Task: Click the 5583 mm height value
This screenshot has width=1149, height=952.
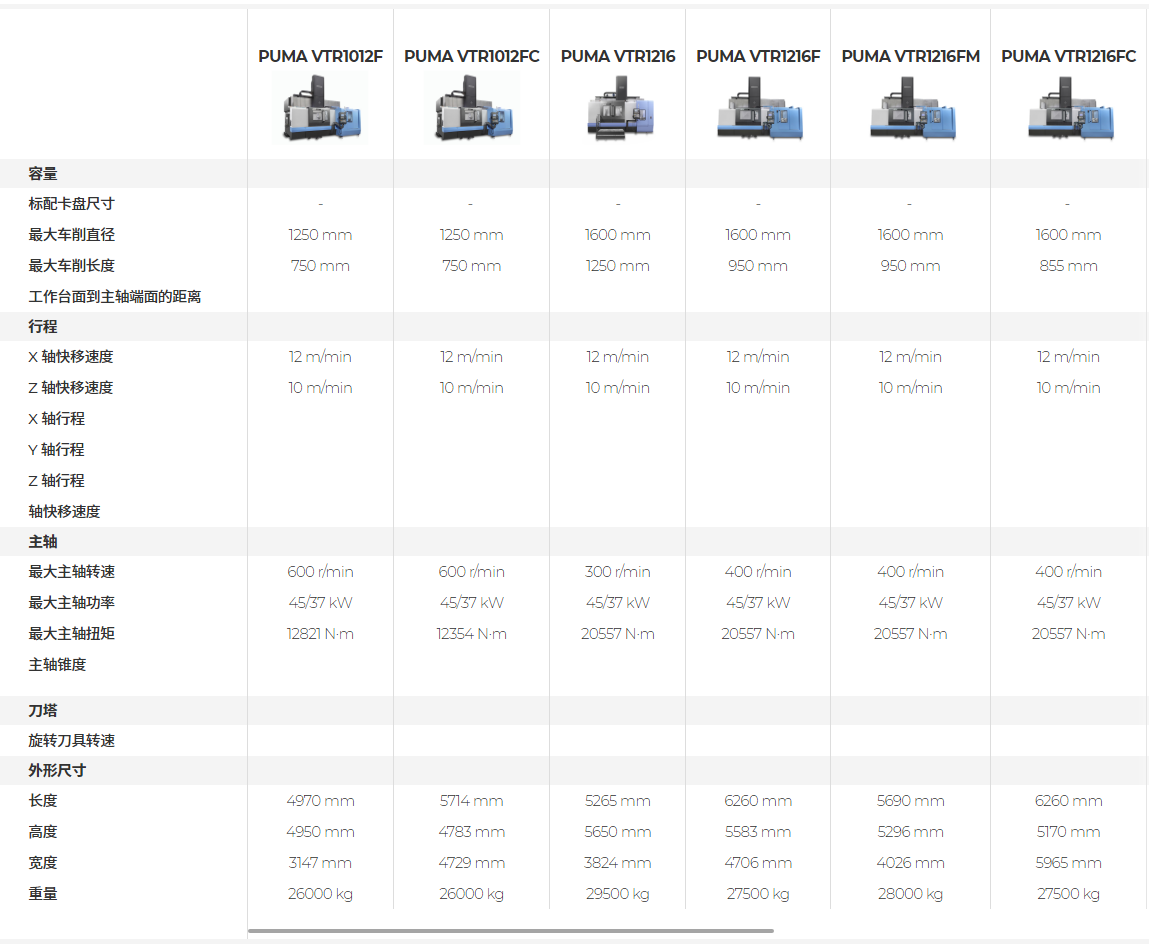Action: tap(758, 832)
